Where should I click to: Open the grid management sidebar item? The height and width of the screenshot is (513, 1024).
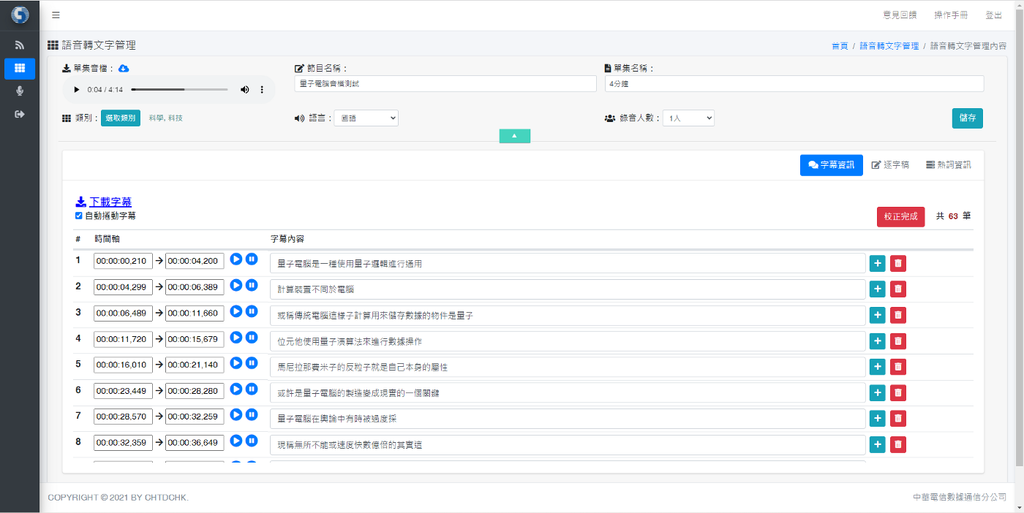(20, 68)
